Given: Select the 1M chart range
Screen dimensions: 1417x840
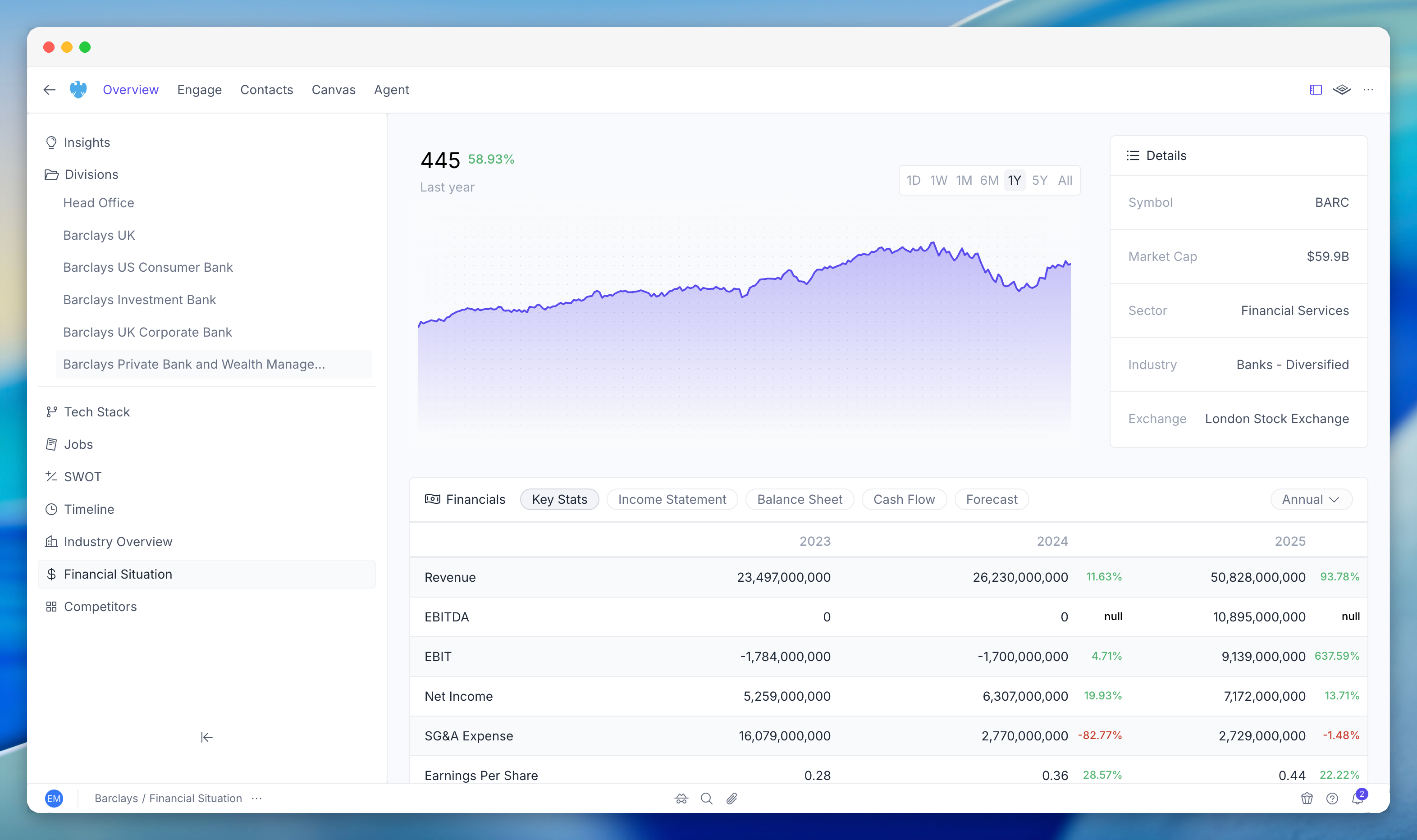Looking at the screenshot, I should click(x=964, y=181).
